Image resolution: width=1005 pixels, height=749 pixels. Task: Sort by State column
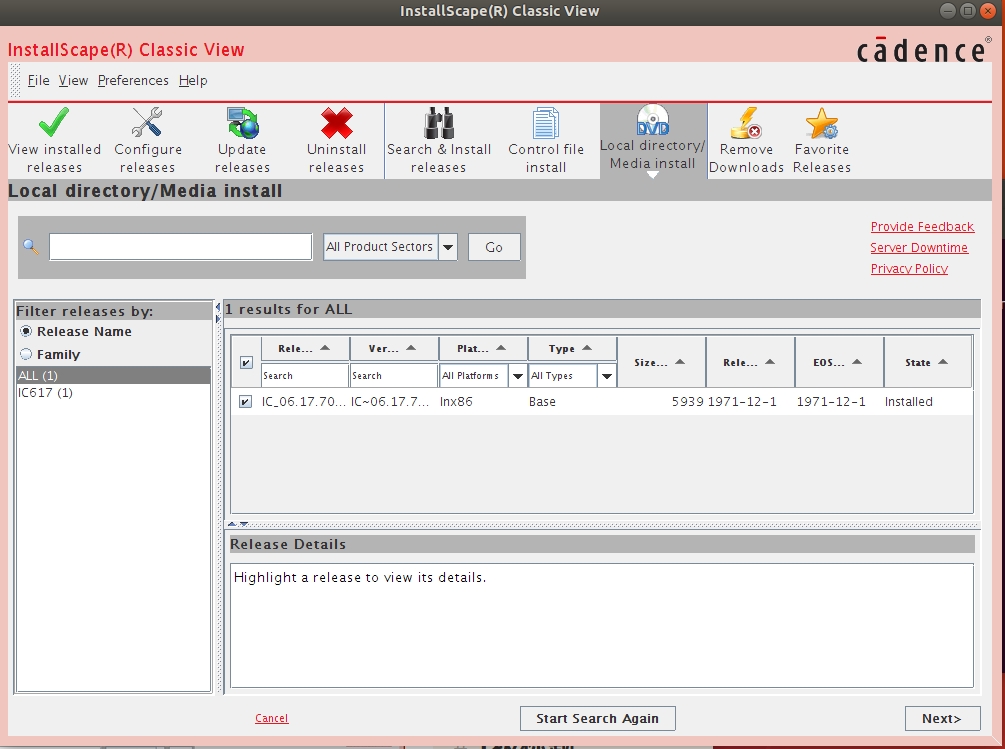tap(927, 362)
